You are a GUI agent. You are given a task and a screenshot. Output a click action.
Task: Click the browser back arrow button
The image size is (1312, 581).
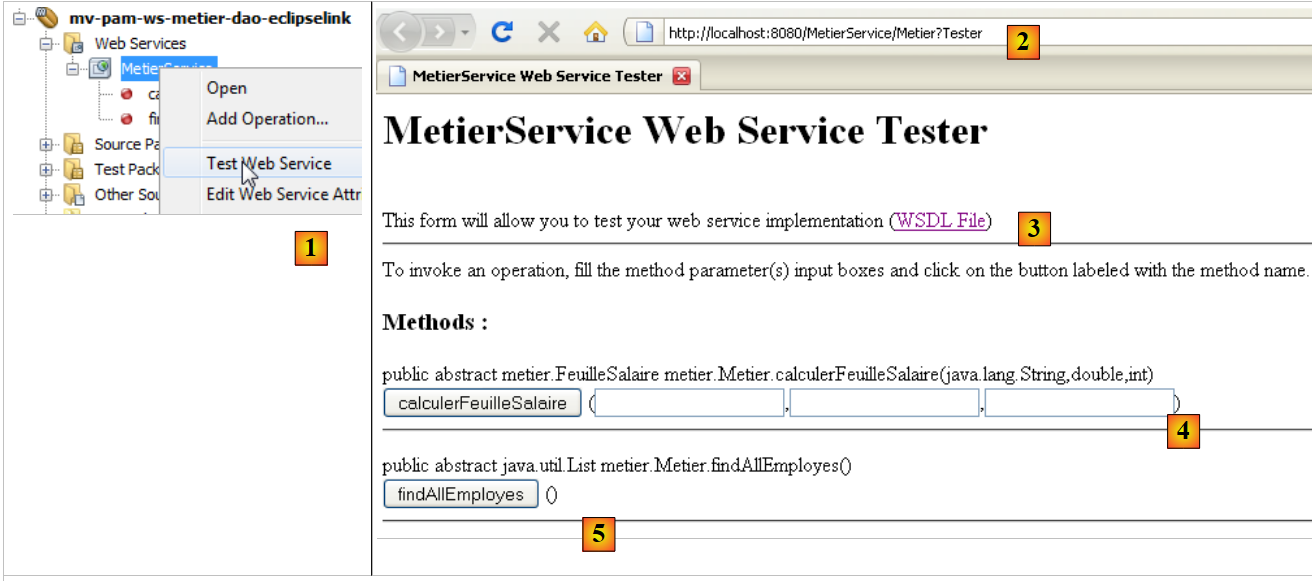point(403,33)
